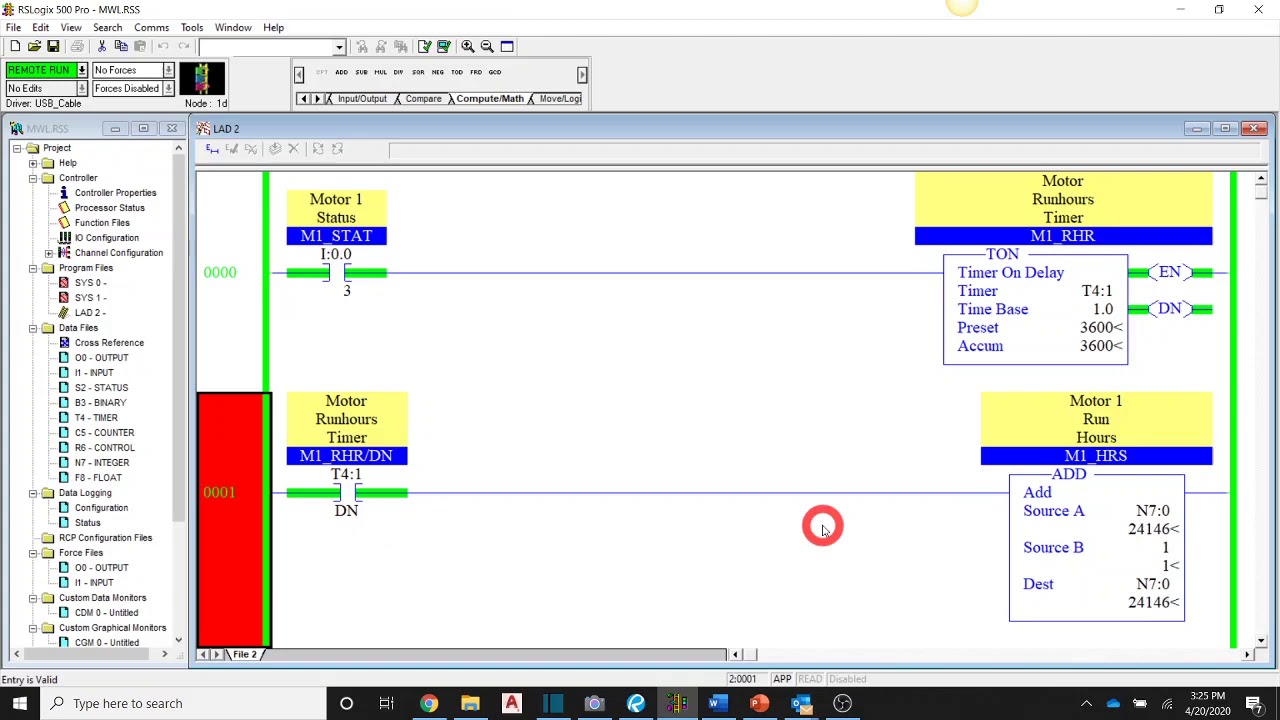The height and width of the screenshot is (720, 1280).
Task: Click the Windows Start button
Action: click(20, 703)
